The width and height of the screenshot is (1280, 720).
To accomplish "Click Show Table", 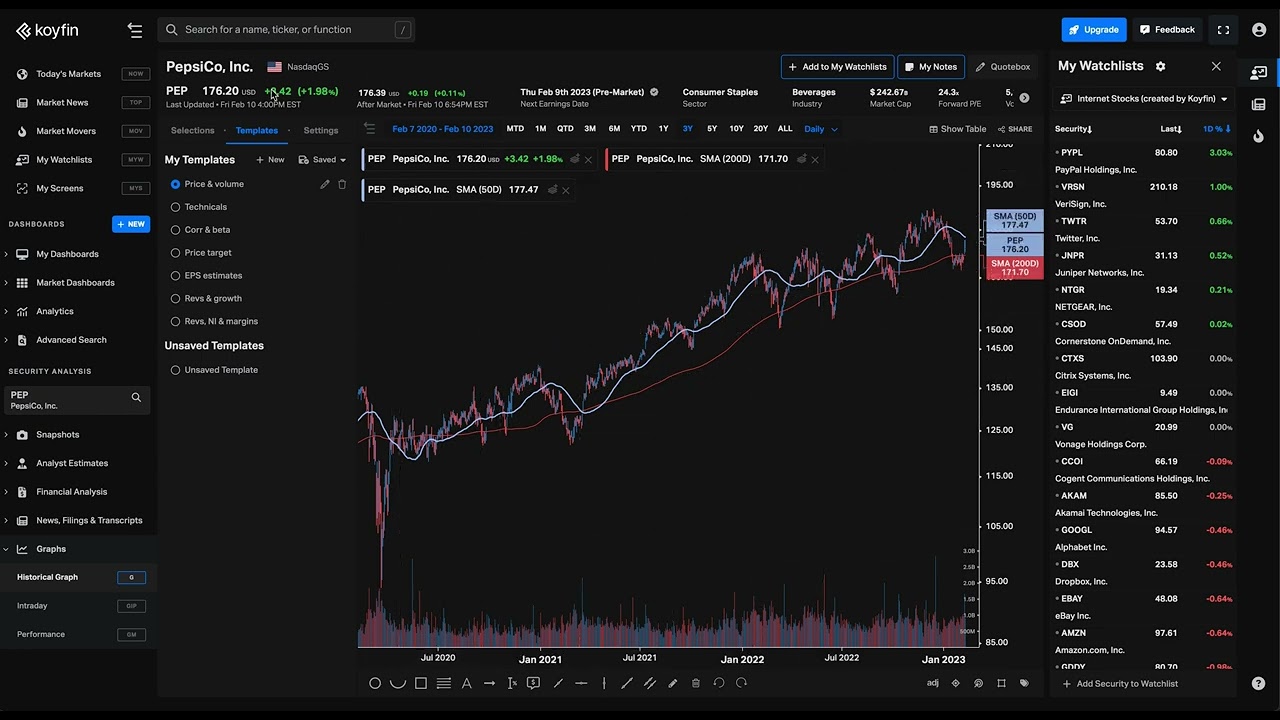I will [x=957, y=129].
